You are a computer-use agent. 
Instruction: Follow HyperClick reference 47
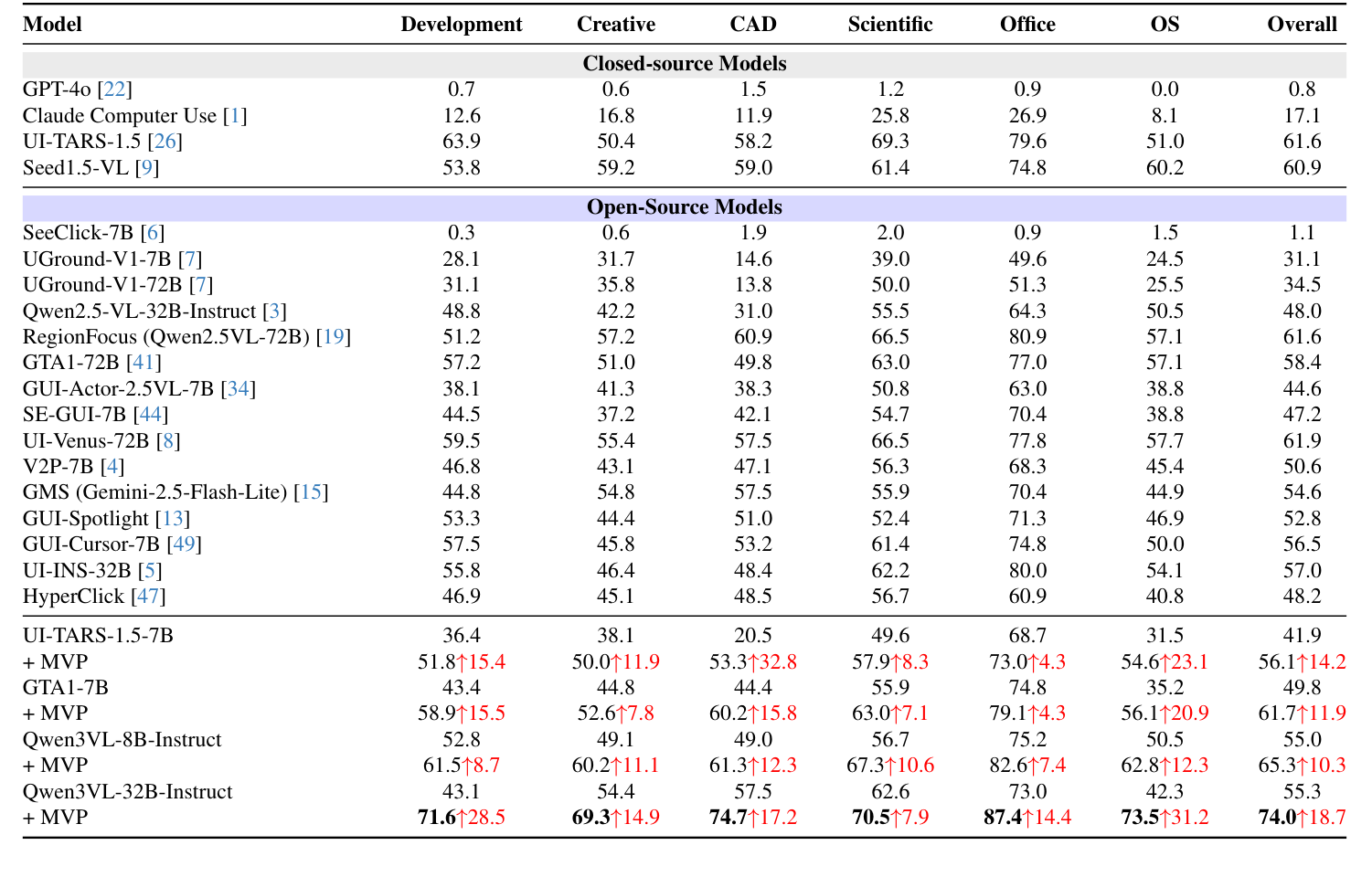(x=149, y=597)
